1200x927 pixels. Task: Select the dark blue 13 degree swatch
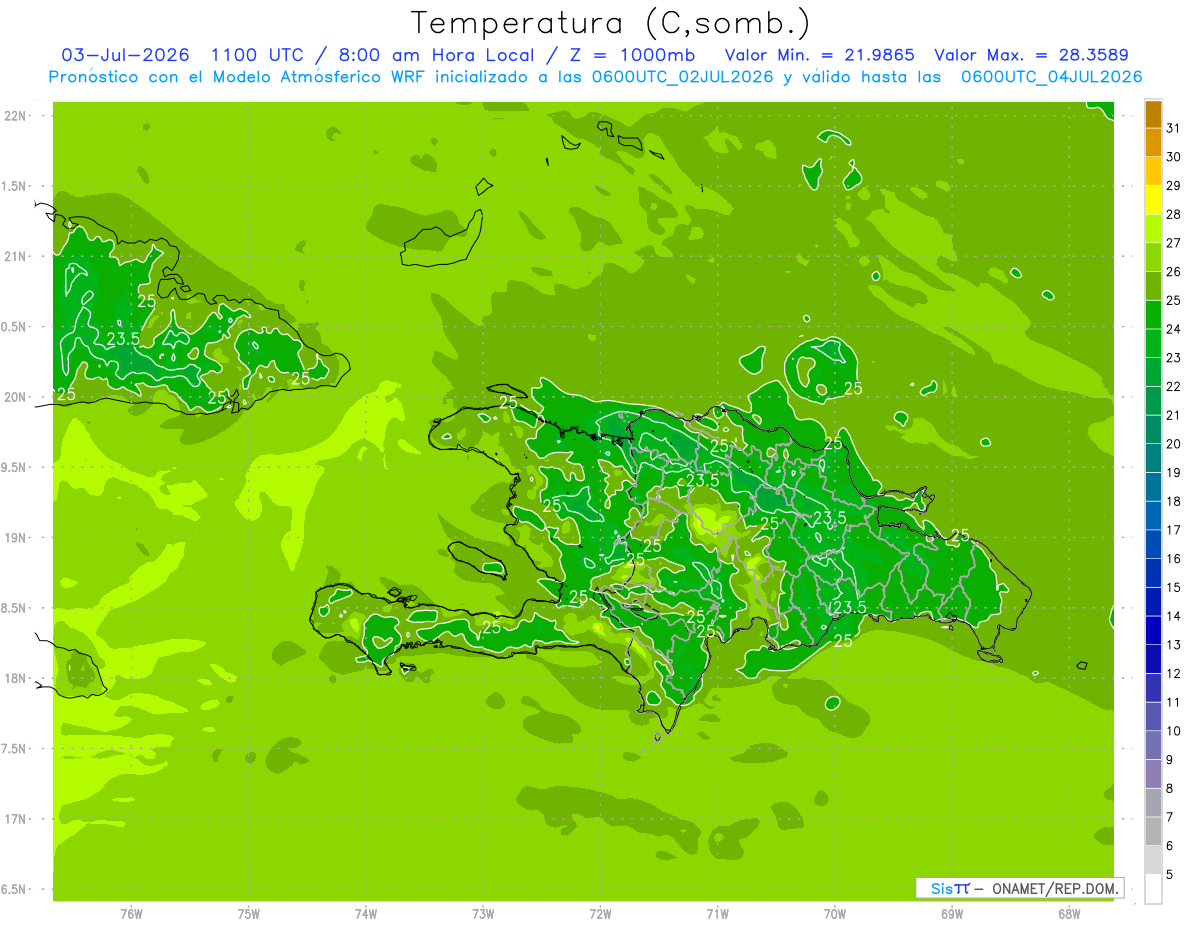point(1153,631)
